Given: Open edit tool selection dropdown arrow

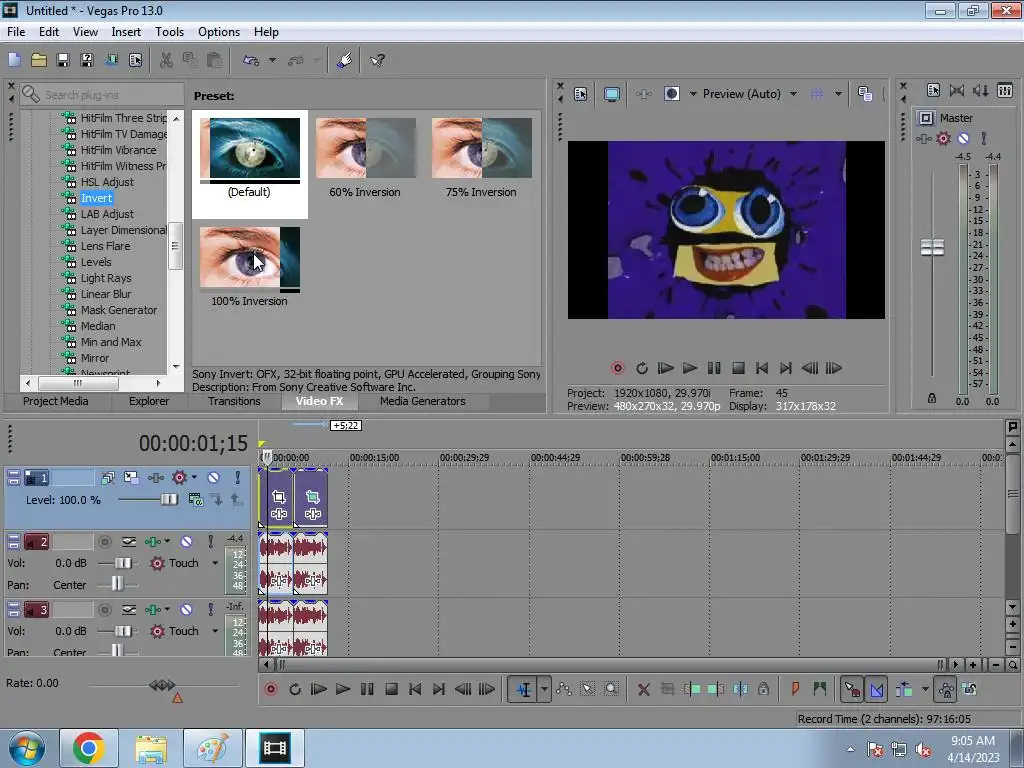Looking at the screenshot, I should (x=544, y=690).
